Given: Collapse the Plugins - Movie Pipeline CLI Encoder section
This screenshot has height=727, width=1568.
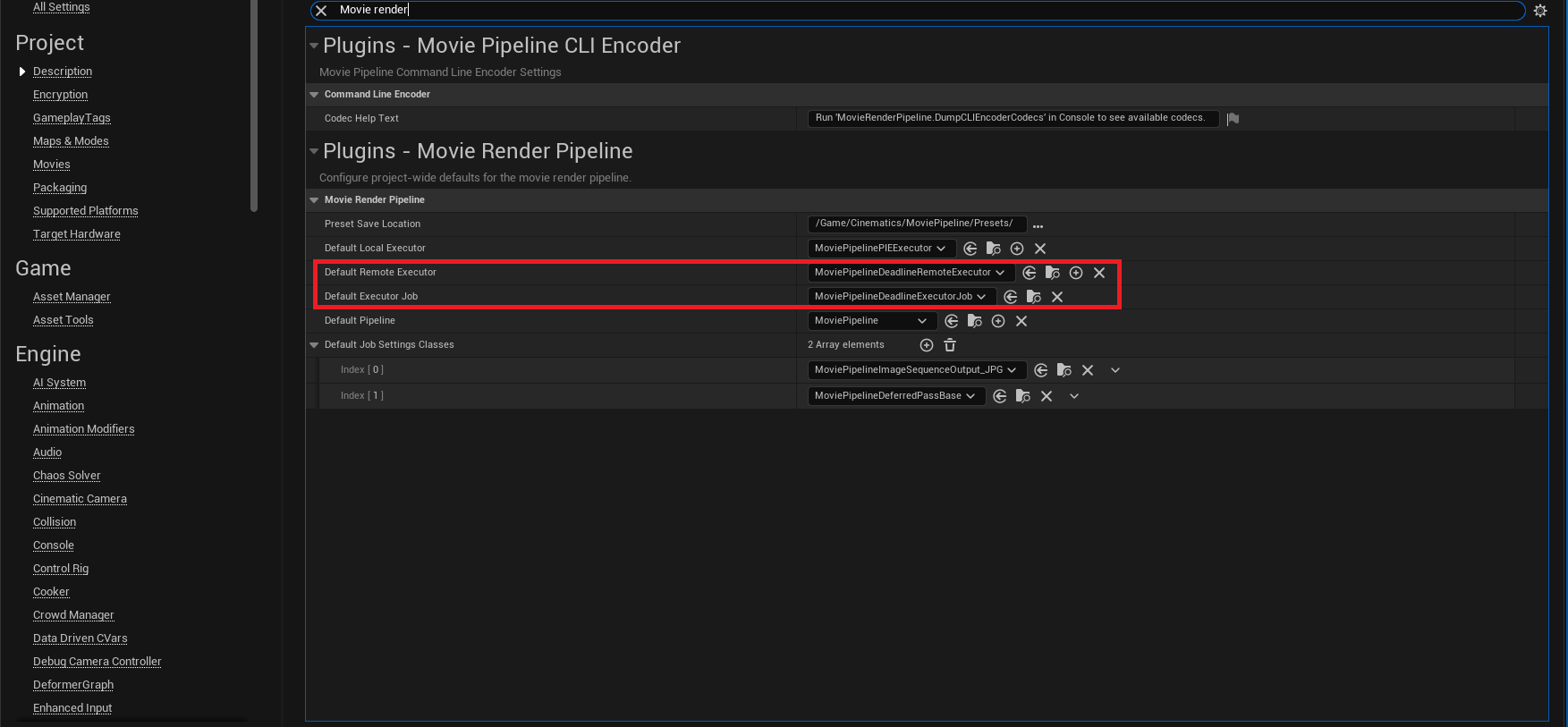Looking at the screenshot, I should (314, 46).
